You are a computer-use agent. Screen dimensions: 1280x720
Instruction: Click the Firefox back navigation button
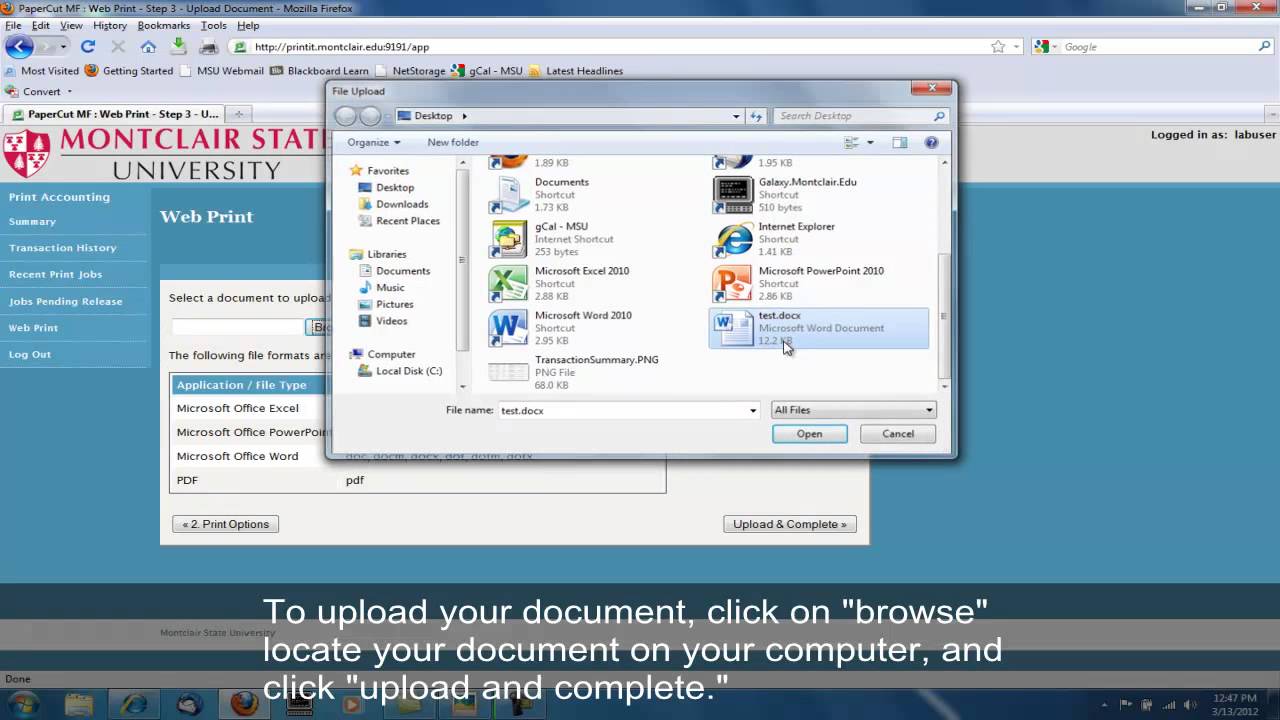pos(19,46)
